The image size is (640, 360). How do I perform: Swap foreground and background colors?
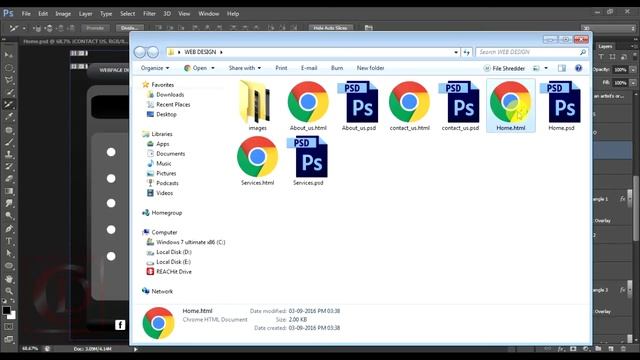point(13,301)
